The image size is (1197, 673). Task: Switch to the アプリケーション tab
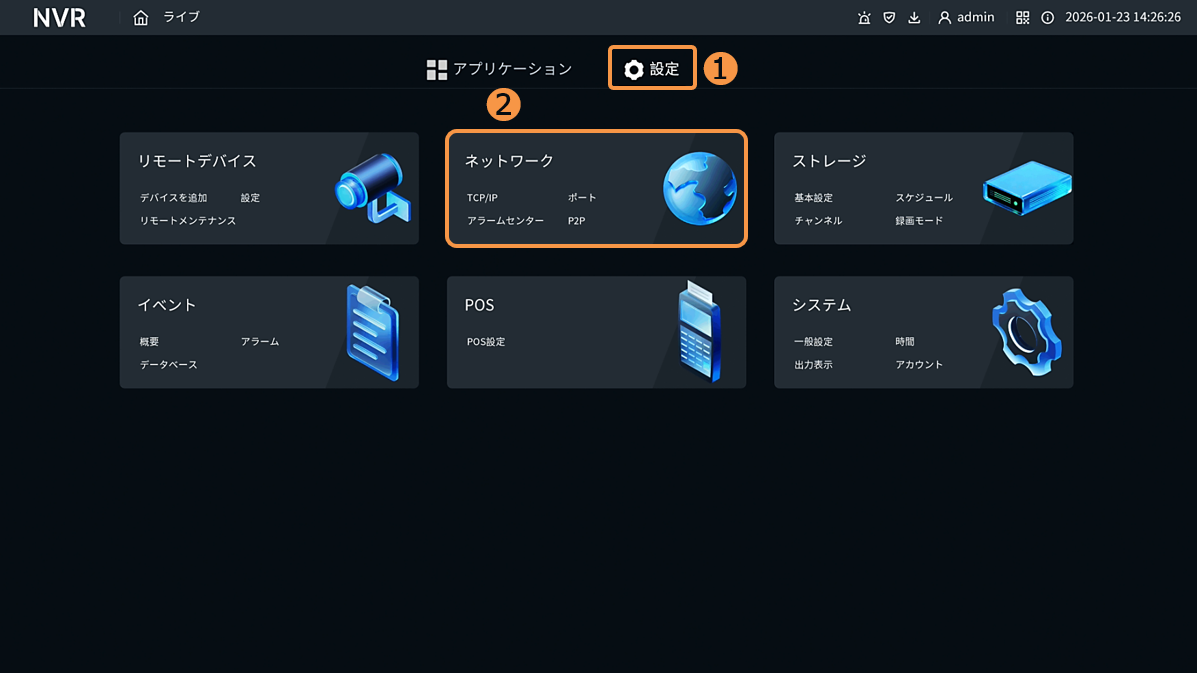tap(499, 69)
